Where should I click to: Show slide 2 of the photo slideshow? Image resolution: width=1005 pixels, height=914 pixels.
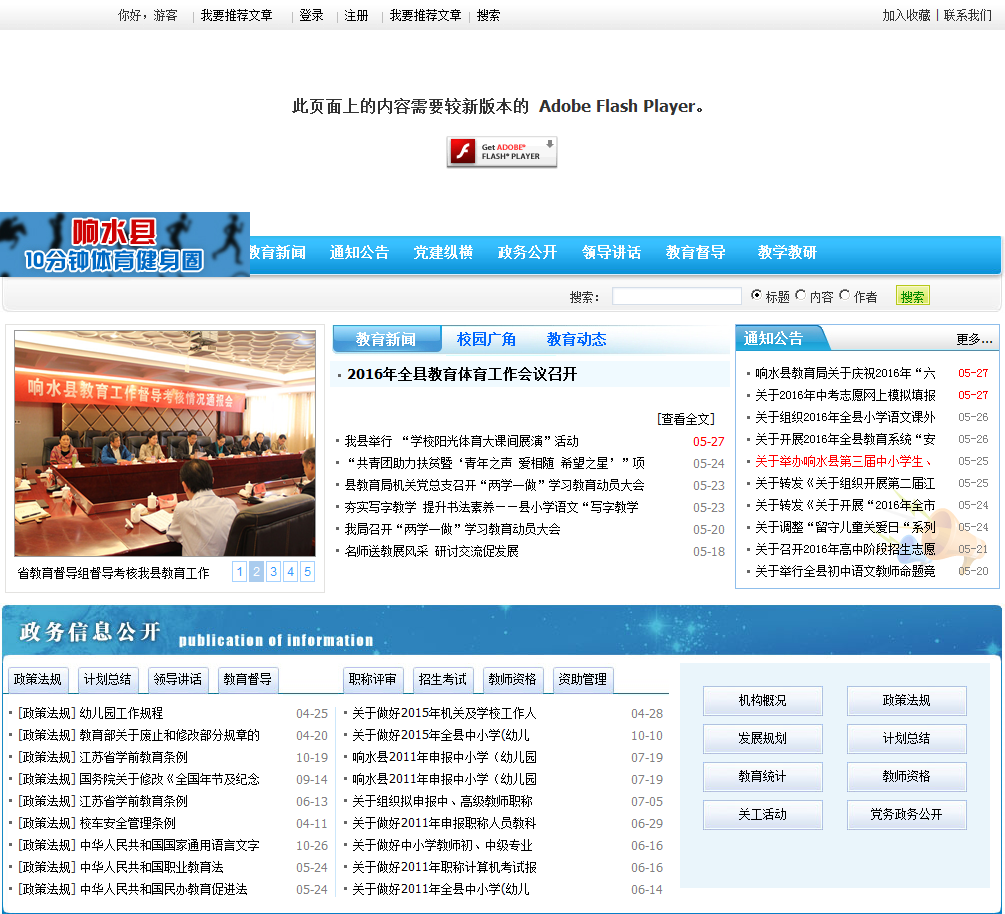click(256, 572)
